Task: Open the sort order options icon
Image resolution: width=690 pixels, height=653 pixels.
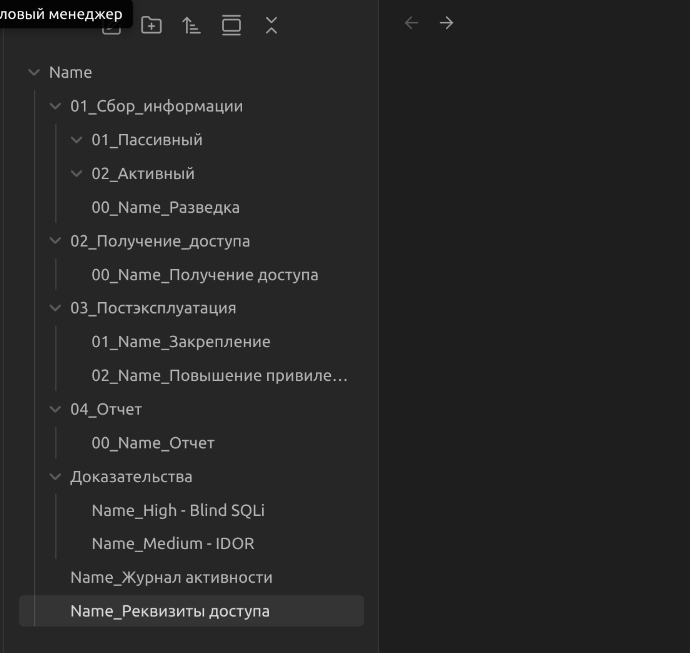Action: (191, 26)
